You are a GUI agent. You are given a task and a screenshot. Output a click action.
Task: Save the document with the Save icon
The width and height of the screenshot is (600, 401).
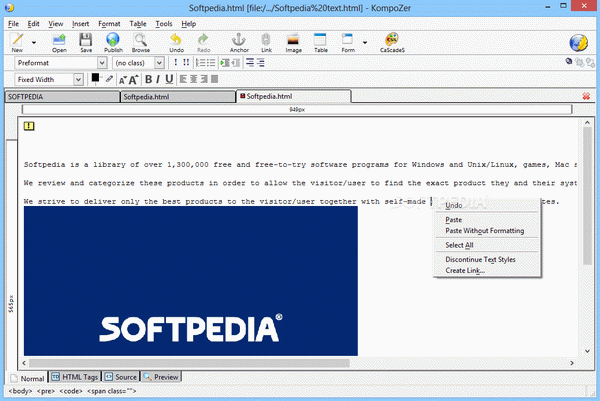[86, 41]
